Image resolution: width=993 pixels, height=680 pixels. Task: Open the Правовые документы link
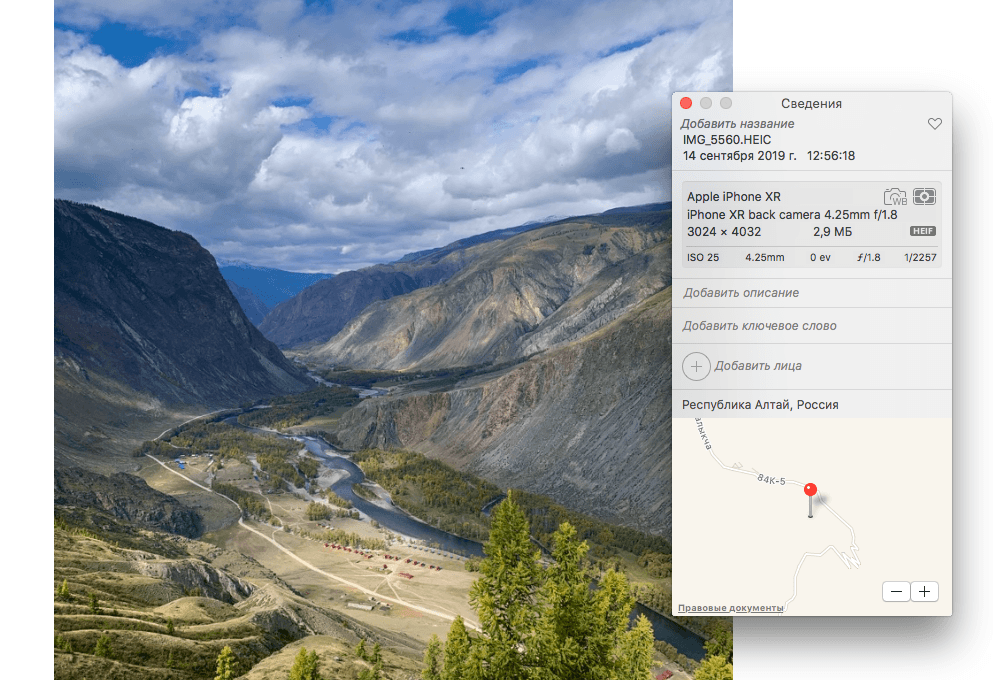point(730,608)
